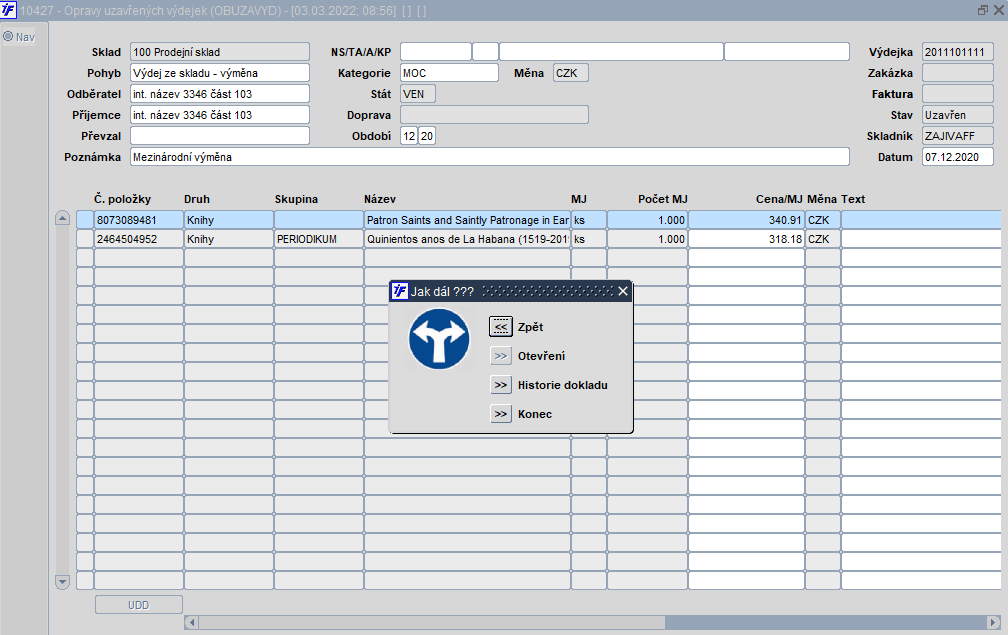Click the Poznámka field with Mezinárodní výměna

pos(489,157)
